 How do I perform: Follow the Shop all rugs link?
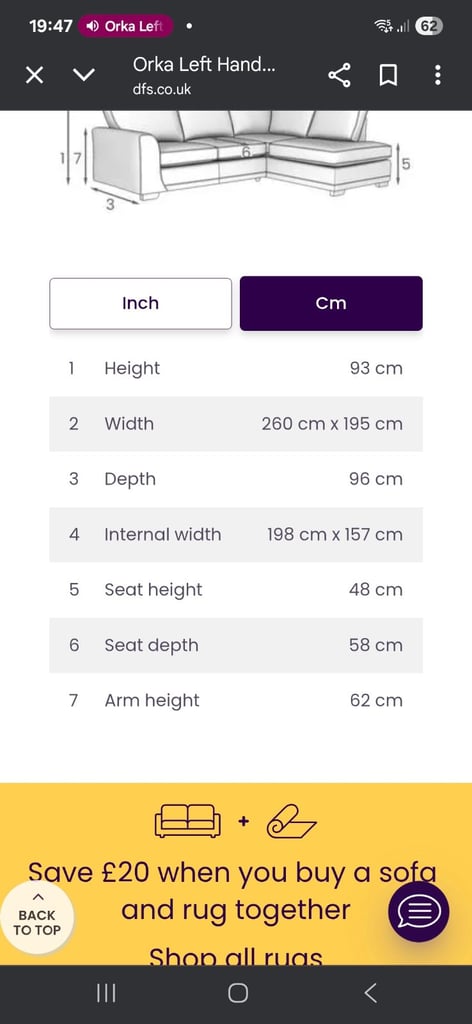[236, 957]
